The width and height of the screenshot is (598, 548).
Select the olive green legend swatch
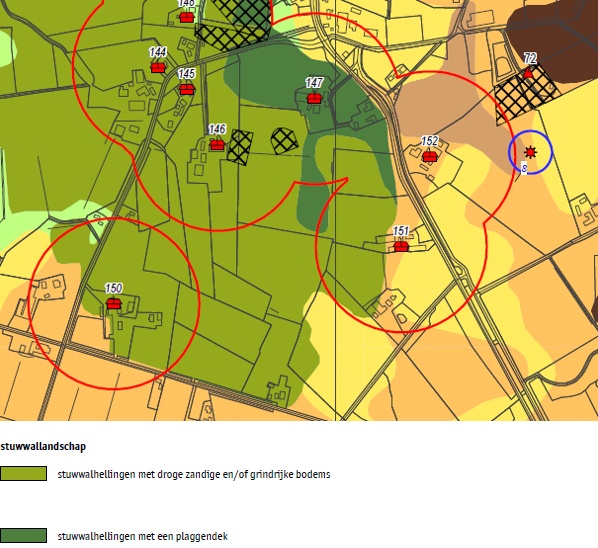pyautogui.click(x=24, y=474)
